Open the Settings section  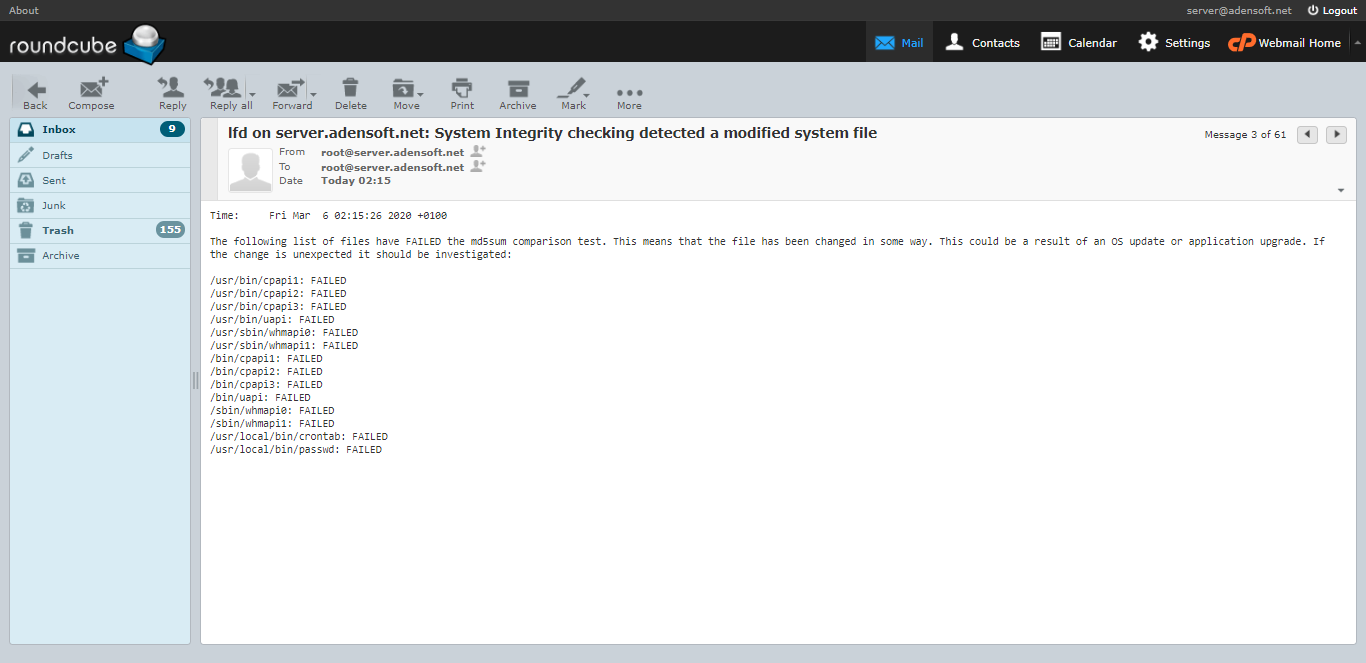coord(1174,43)
